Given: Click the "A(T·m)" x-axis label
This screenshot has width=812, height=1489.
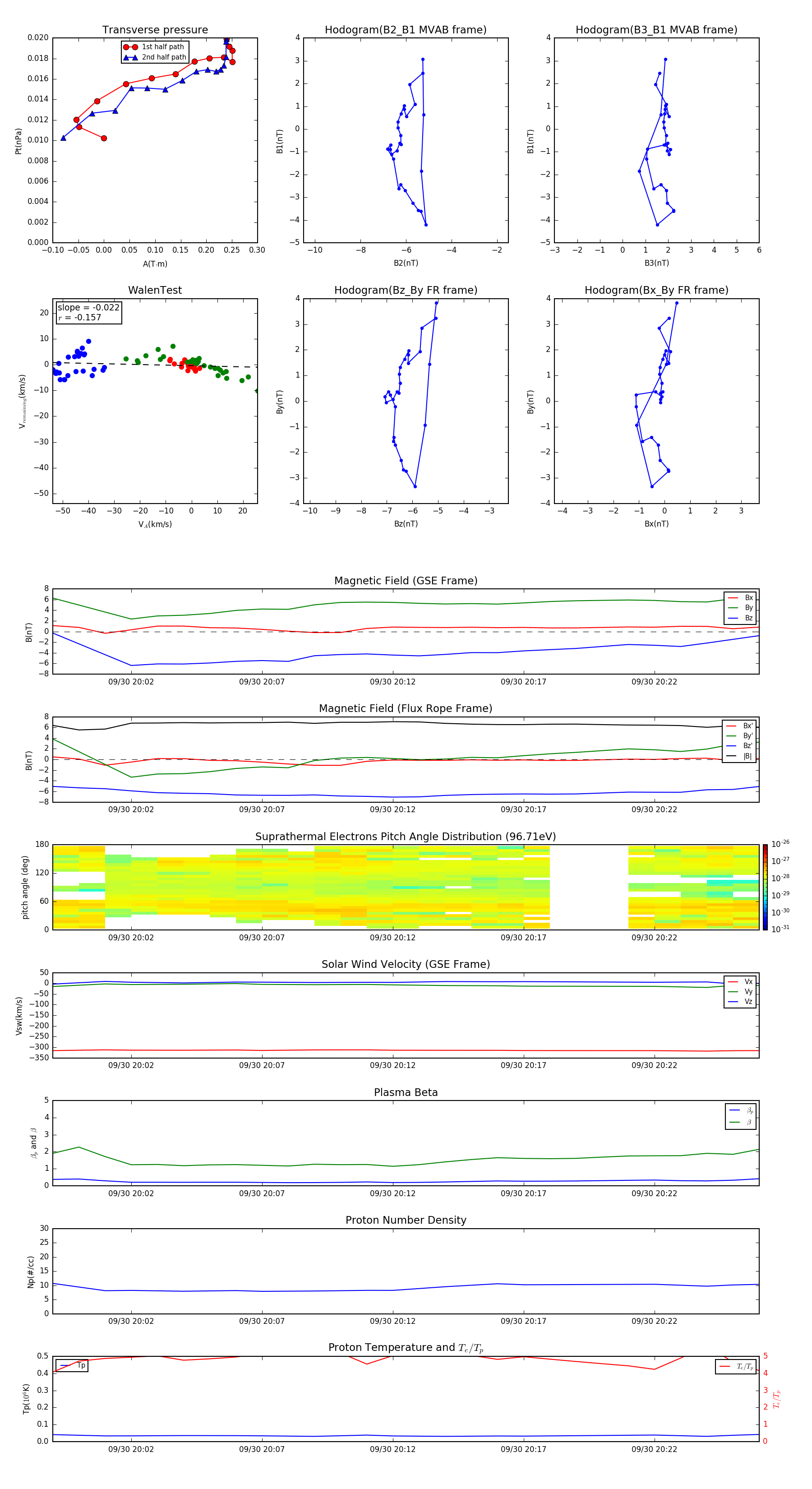Looking at the screenshot, I should click(155, 264).
